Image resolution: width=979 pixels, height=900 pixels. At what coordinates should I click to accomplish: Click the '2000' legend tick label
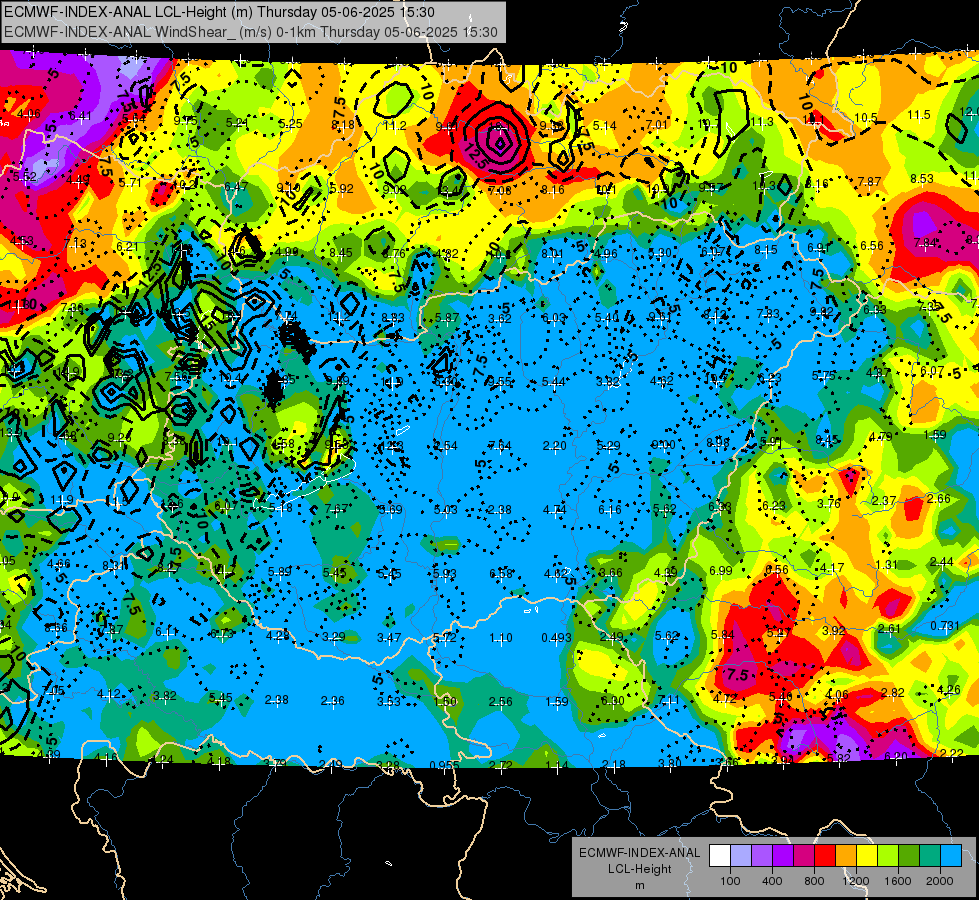(x=939, y=881)
